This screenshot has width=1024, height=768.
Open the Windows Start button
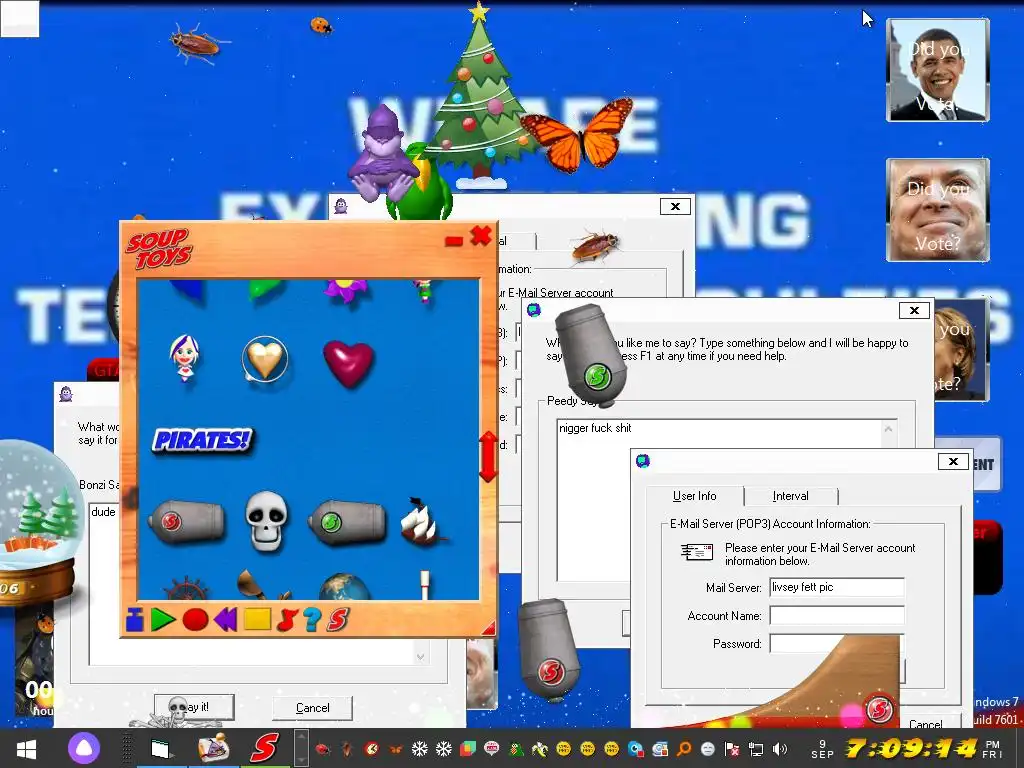[26, 748]
